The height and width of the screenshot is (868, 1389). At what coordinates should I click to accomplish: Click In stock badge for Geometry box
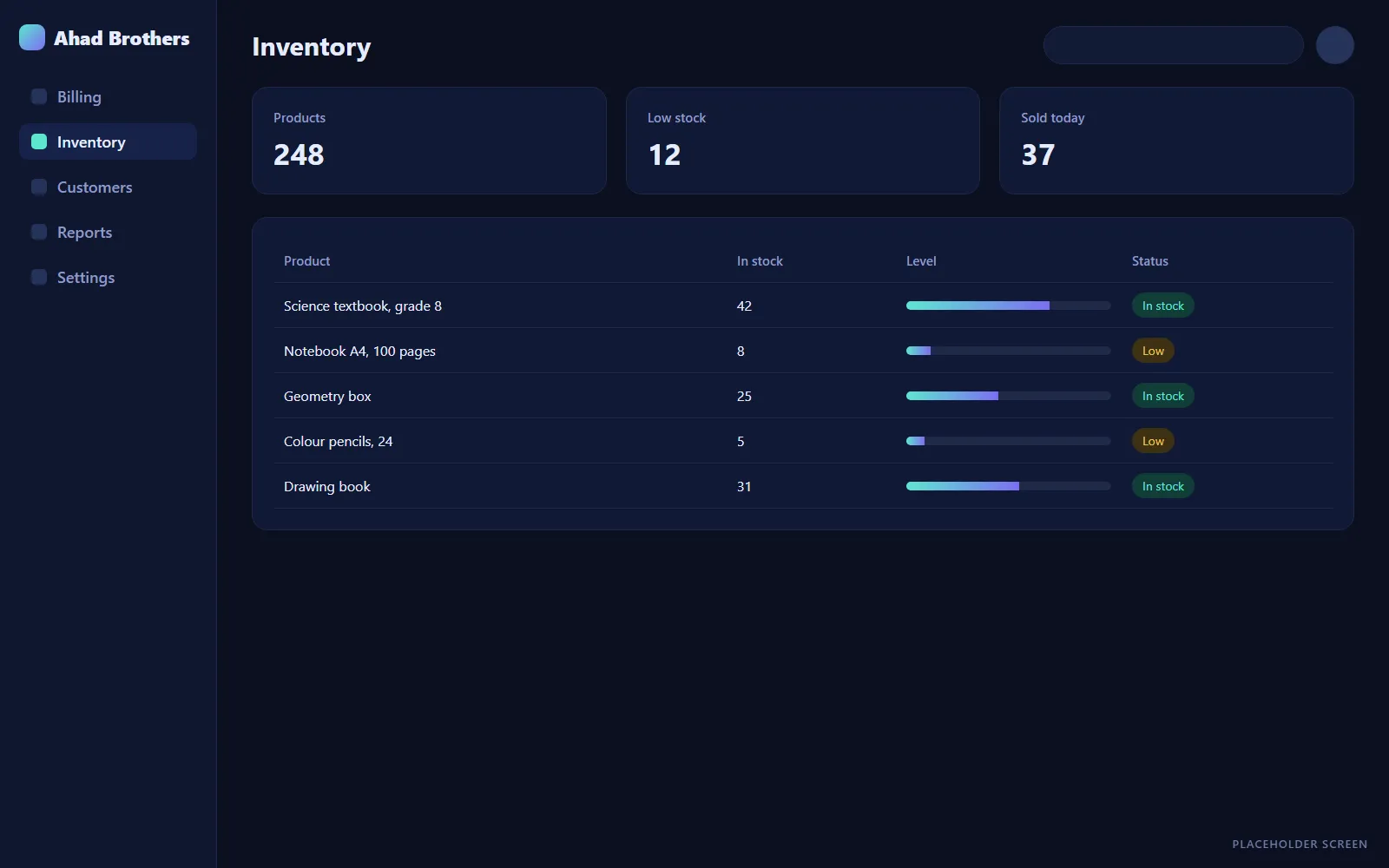pyautogui.click(x=1163, y=396)
